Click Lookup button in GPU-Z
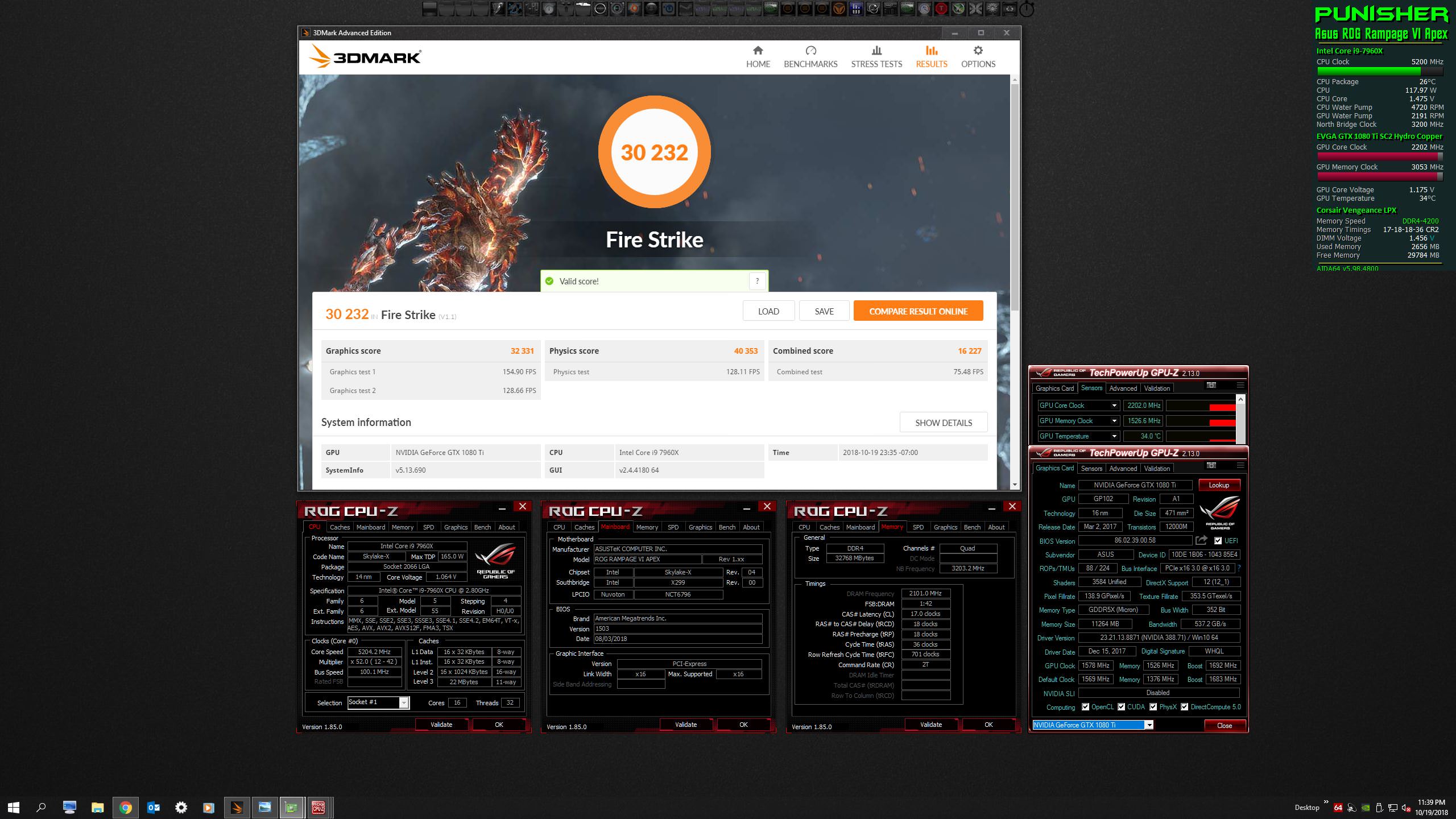This screenshot has width=1456, height=819. point(1219,485)
